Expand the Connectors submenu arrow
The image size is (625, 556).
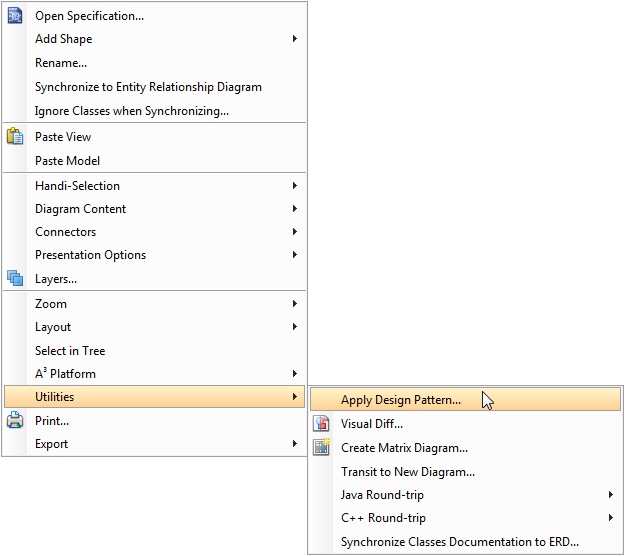(295, 232)
